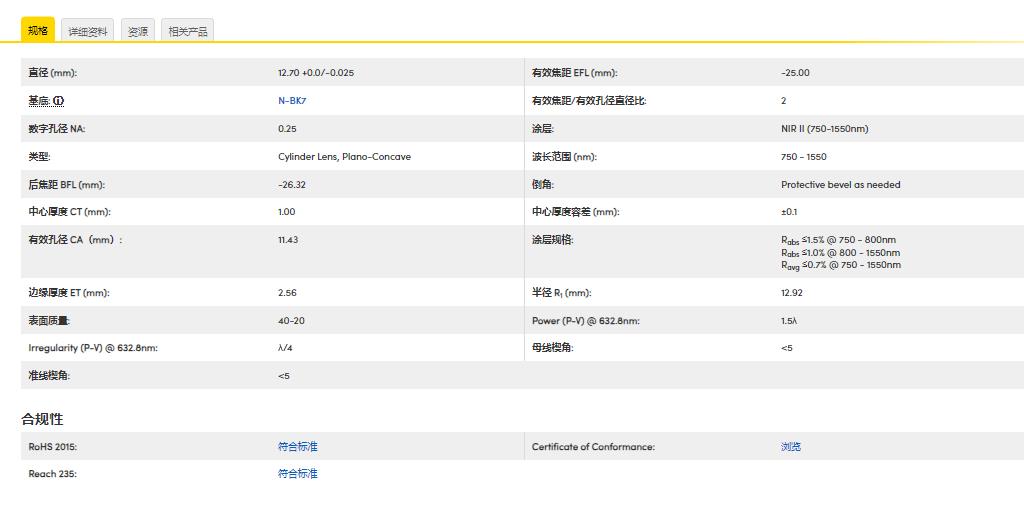Click the 边缘厚度 ET (mm) label

point(69,293)
